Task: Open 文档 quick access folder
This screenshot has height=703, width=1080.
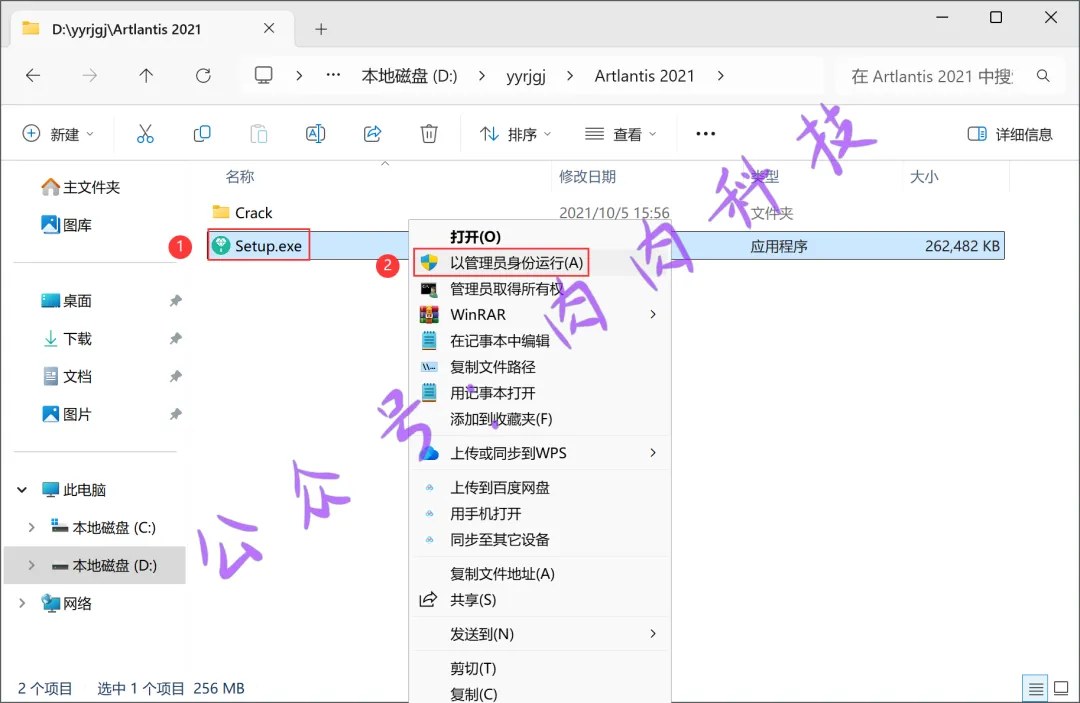Action: pyautogui.click(x=67, y=377)
